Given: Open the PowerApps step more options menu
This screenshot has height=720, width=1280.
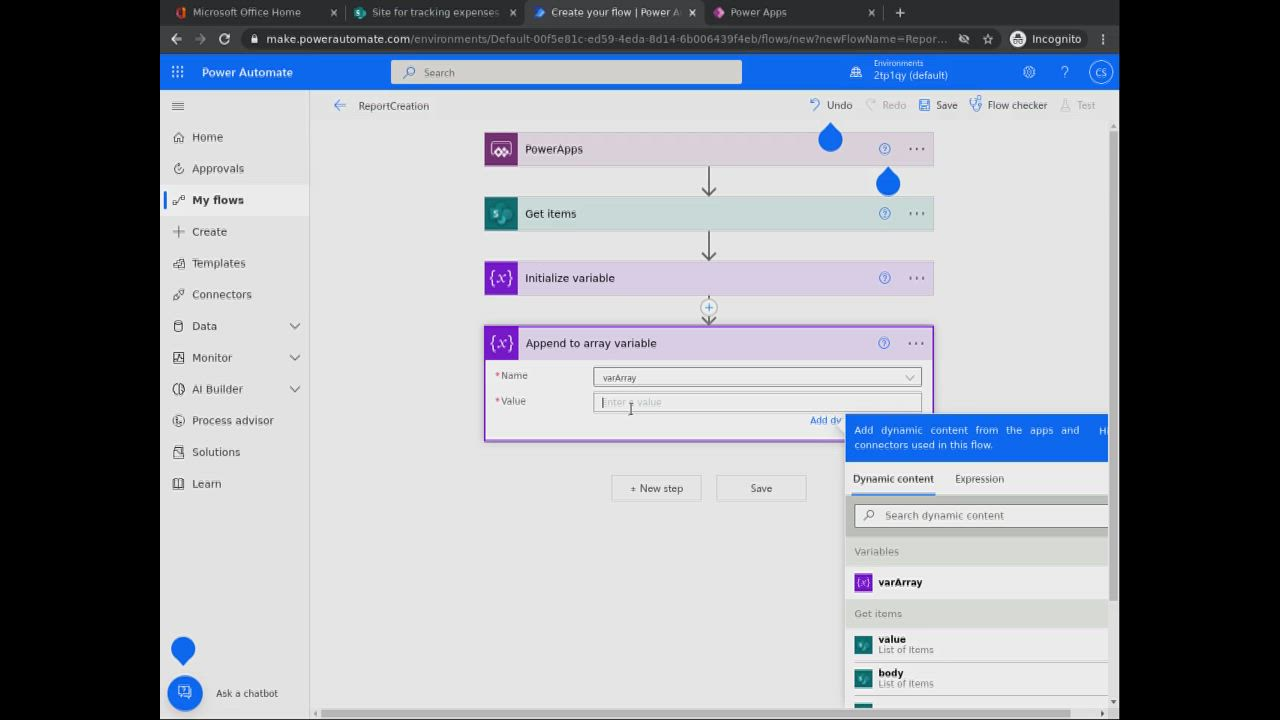Looking at the screenshot, I should (x=916, y=149).
